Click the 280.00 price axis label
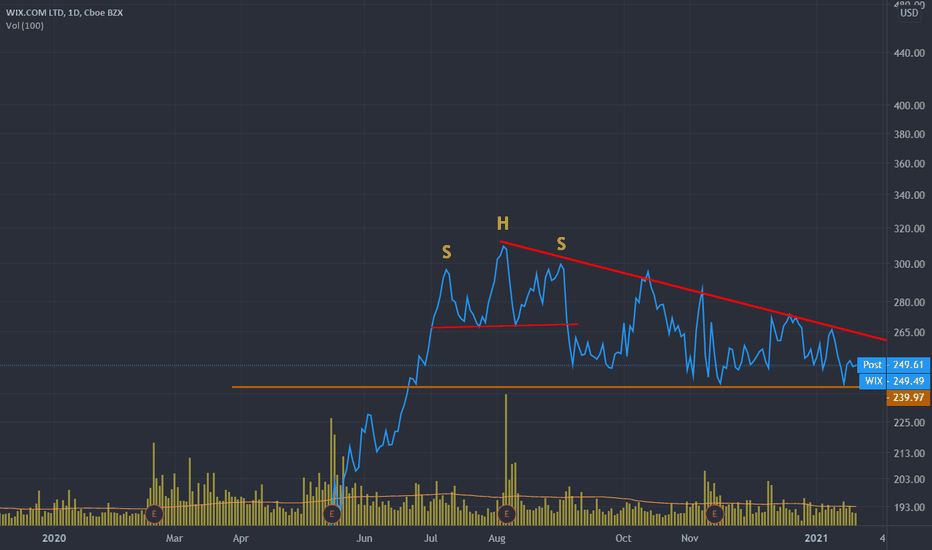 point(909,302)
